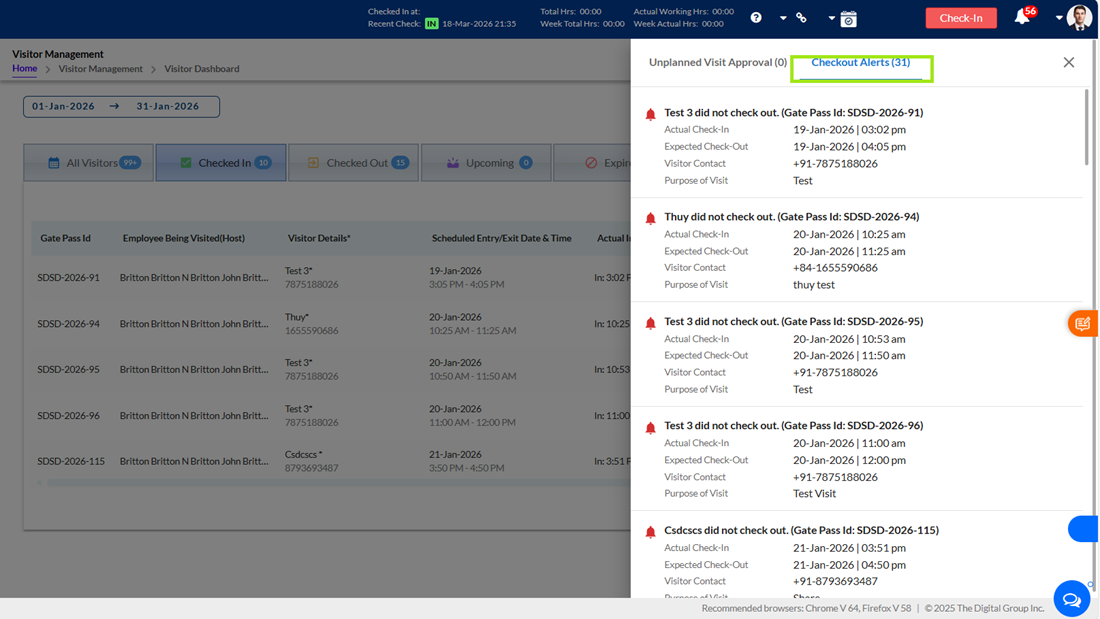The width and height of the screenshot is (1100, 619).
Task: Click the red Check-In button
Action: pyautogui.click(x=960, y=18)
